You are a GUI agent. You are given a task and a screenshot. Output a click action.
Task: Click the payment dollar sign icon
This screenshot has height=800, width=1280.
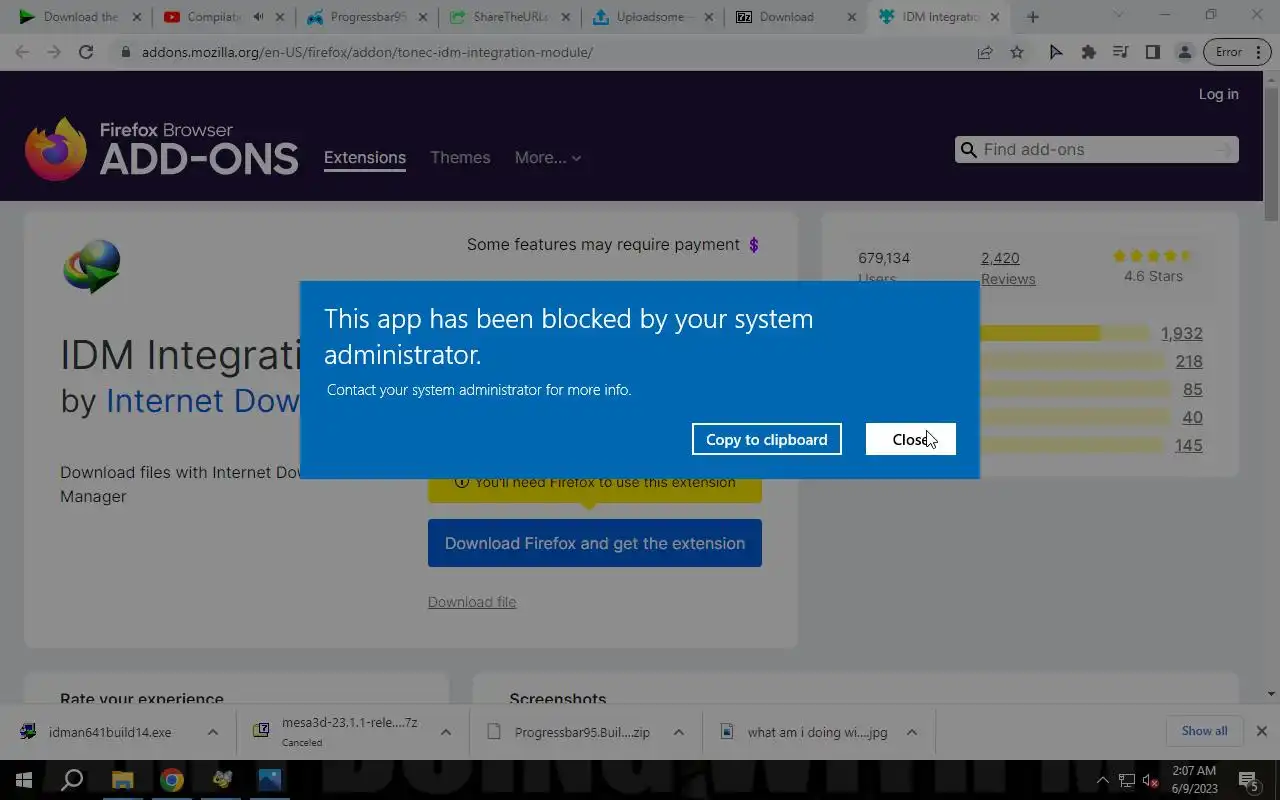(754, 245)
